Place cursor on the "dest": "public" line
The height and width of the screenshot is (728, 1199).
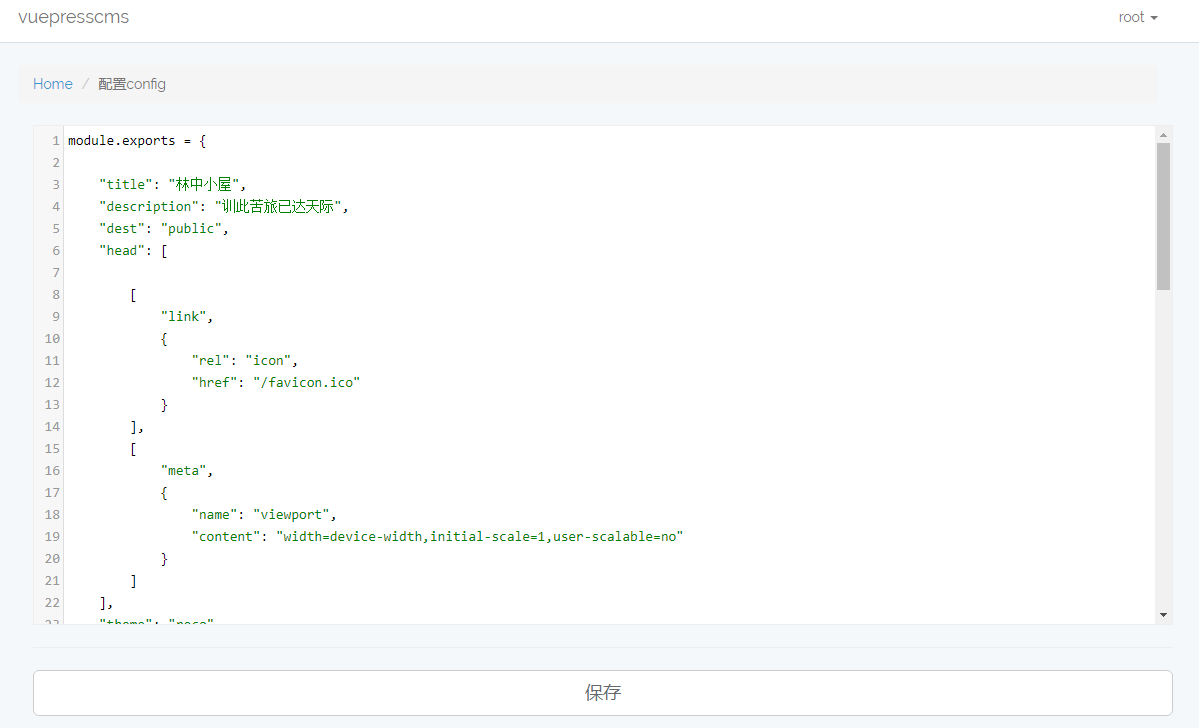click(163, 228)
